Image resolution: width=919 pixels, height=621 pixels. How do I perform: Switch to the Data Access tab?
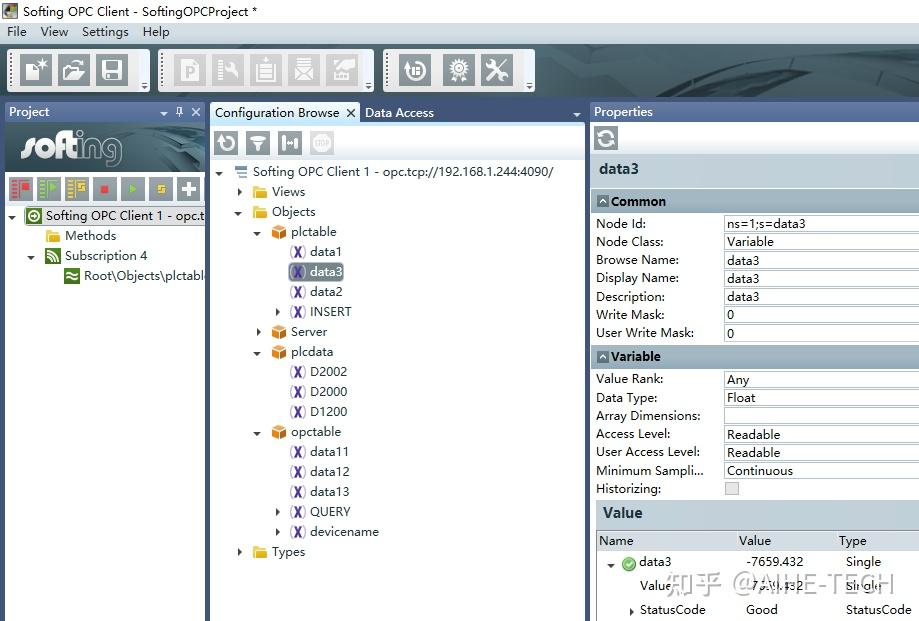(x=399, y=112)
